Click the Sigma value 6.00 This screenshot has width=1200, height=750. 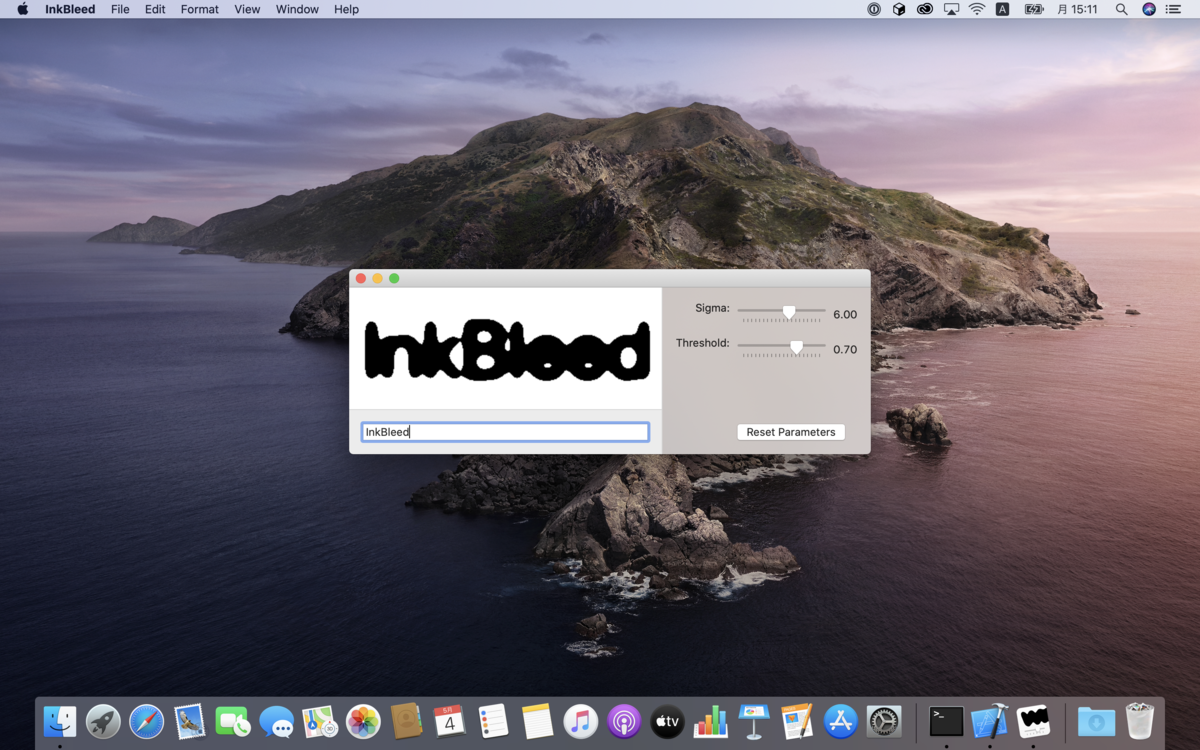coord(845,314)
